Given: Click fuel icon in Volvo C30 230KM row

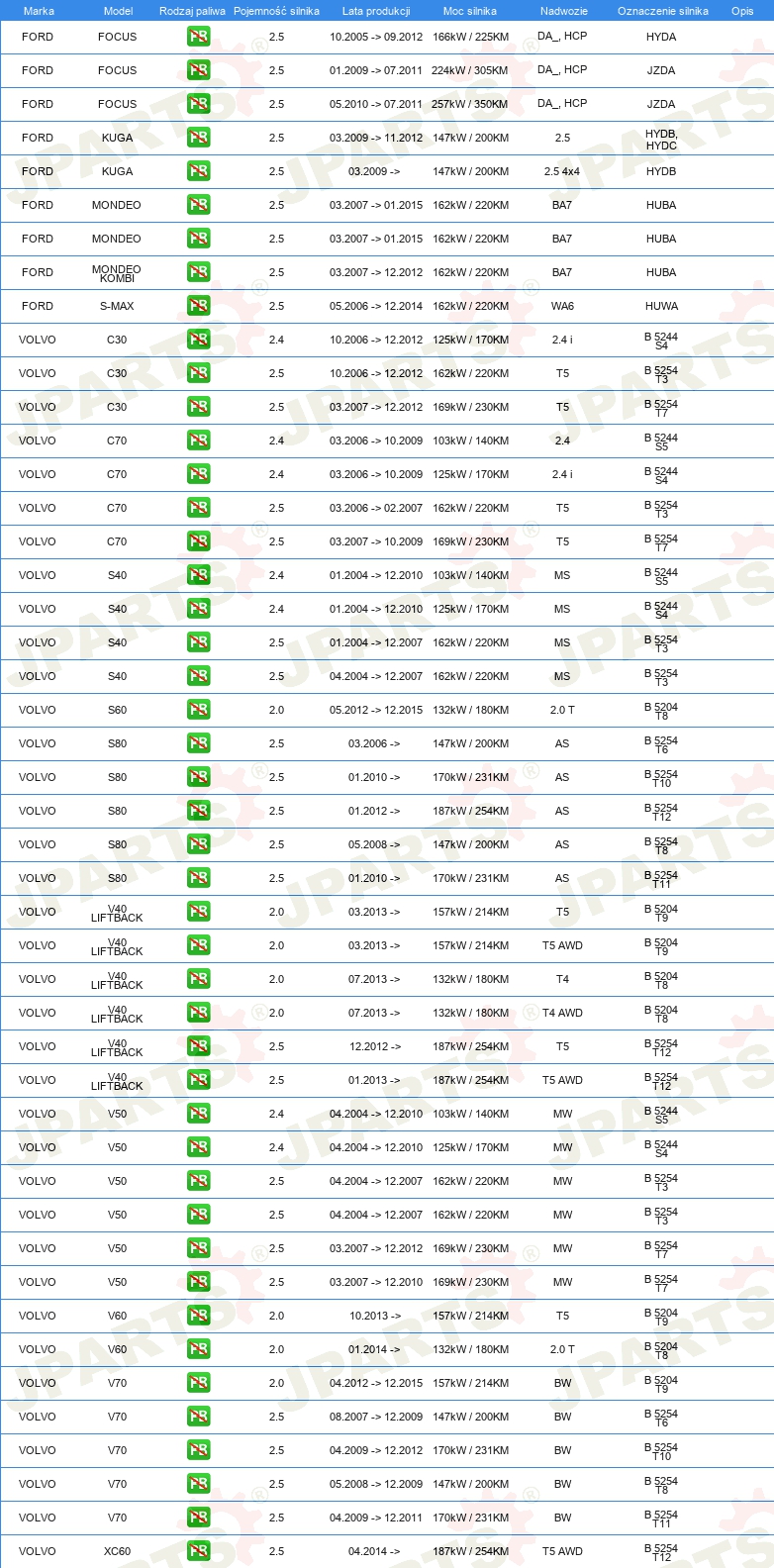Looking at the screenshot, I should coord(198,407).
